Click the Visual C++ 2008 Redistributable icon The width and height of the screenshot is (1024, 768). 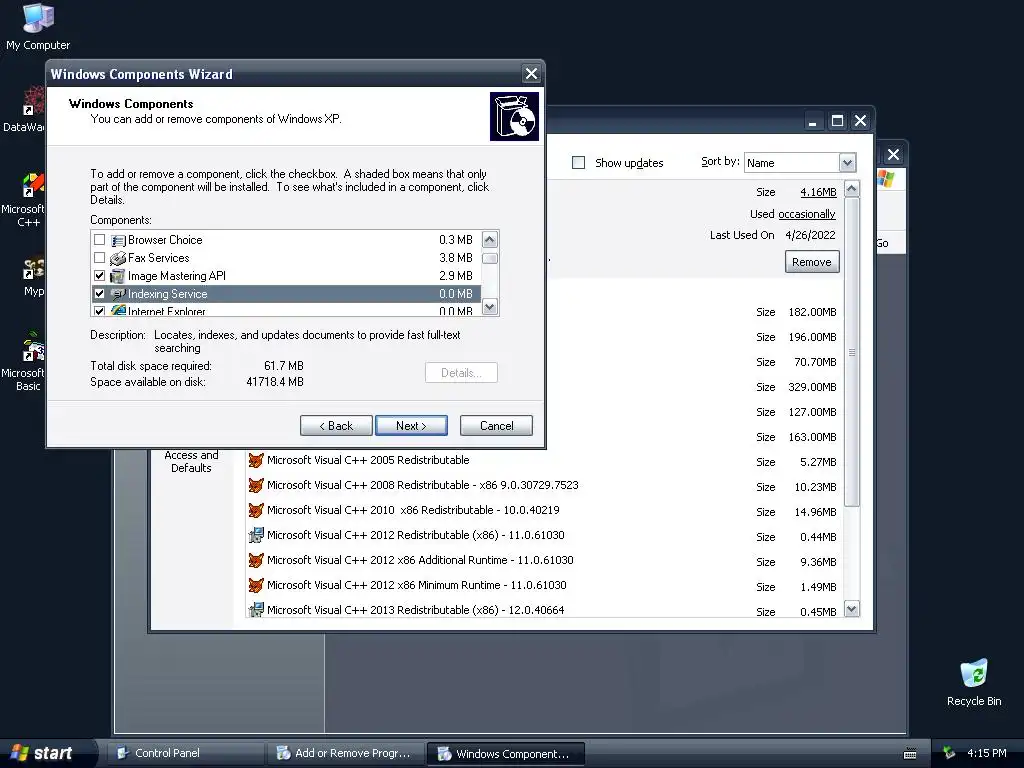coord(256,485)
